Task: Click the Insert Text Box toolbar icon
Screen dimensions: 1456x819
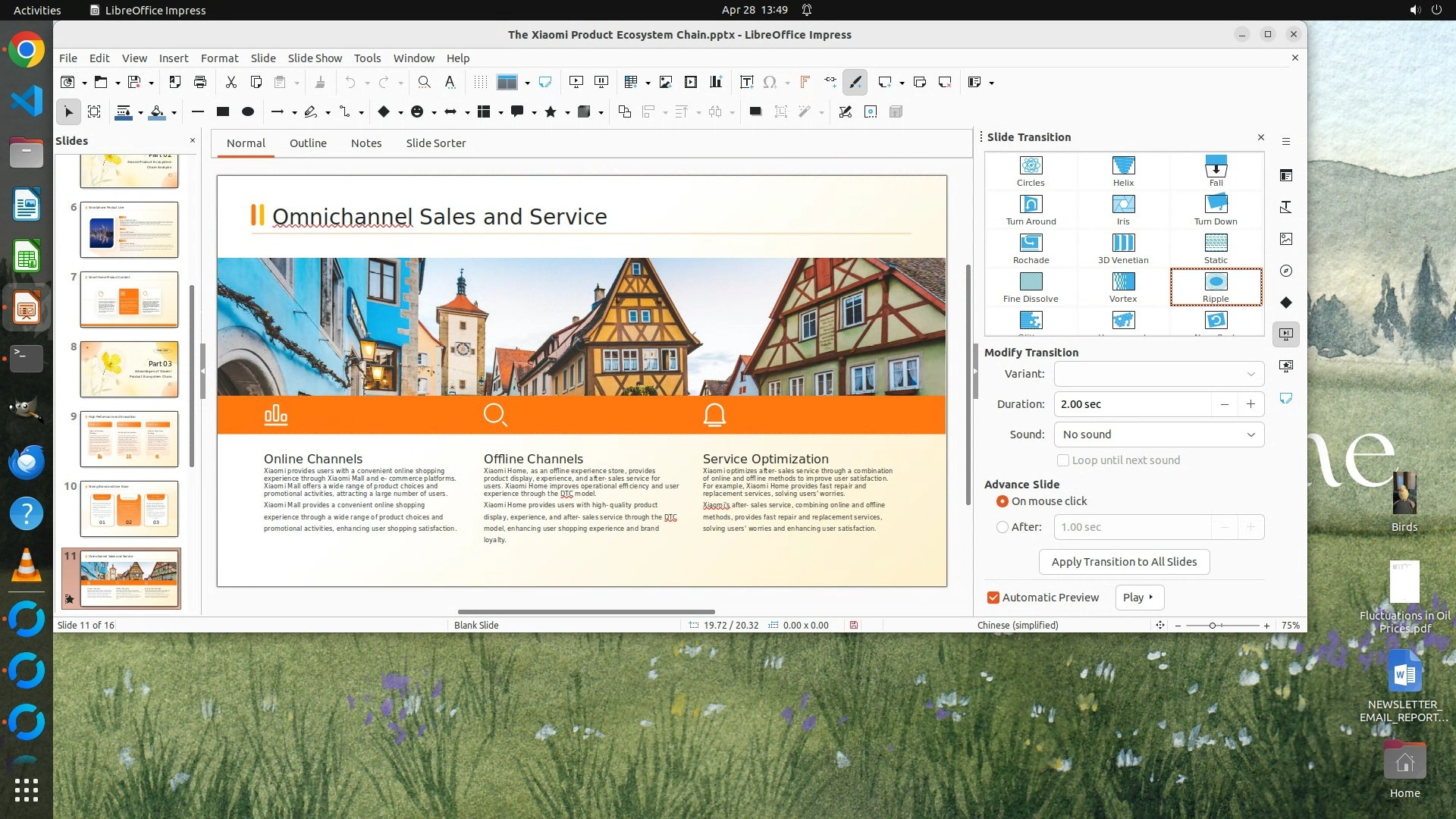Action: [746, 82]
